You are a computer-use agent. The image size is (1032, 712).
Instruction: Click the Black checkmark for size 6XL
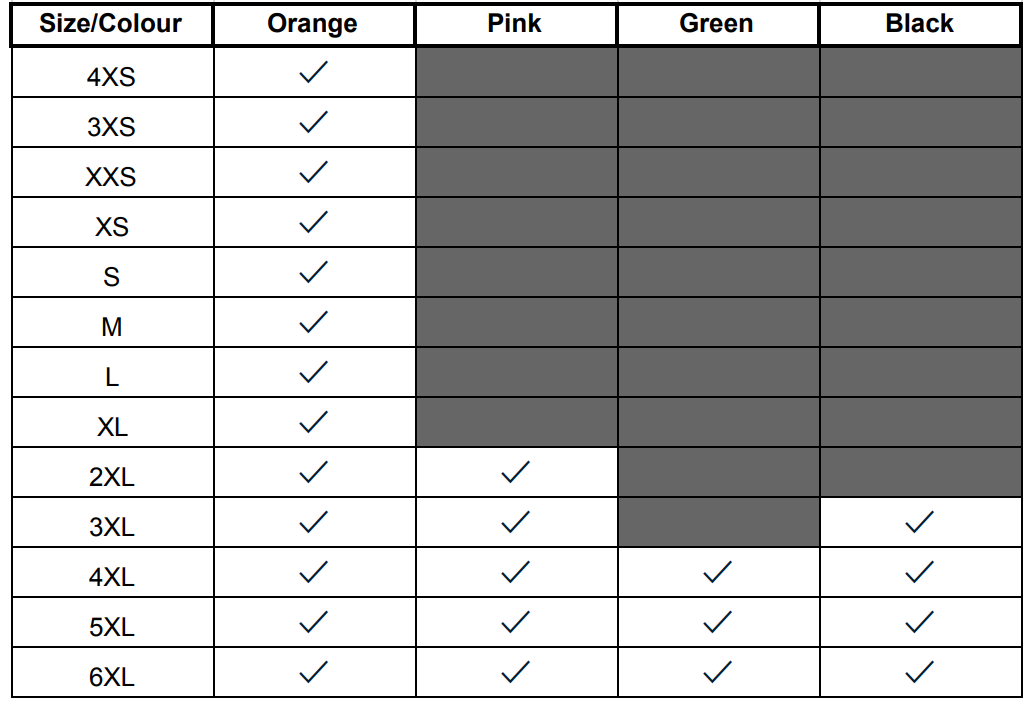(919, 673)
